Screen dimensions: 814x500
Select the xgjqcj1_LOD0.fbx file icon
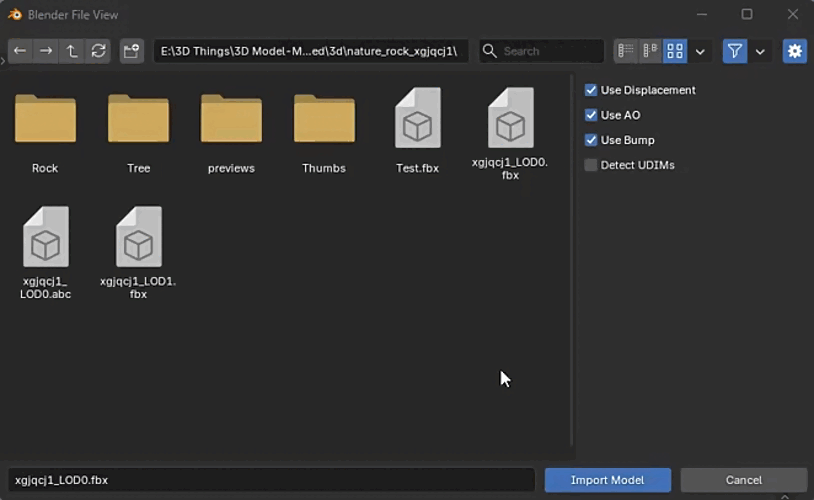[x=510, y=118]
